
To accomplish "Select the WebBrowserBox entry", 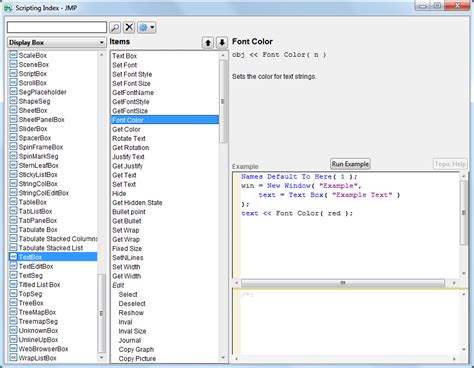I will point(53,349).
